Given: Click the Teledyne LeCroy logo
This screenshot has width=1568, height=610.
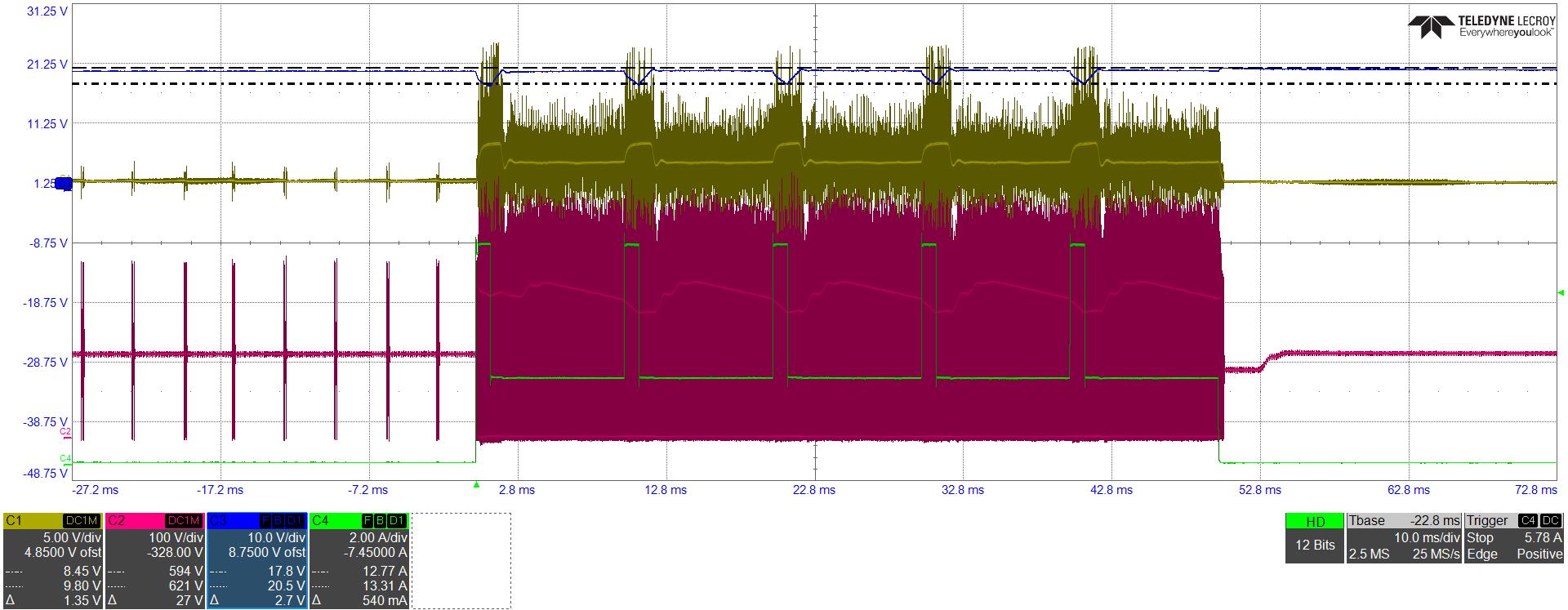Looking at the screenshot, I should coord(1482,26).
